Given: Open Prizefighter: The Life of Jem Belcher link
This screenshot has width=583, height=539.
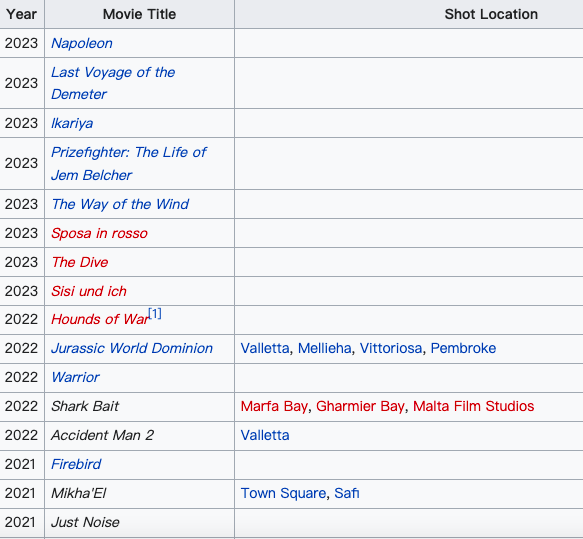Looking at the screenshot, I should 129,163.
